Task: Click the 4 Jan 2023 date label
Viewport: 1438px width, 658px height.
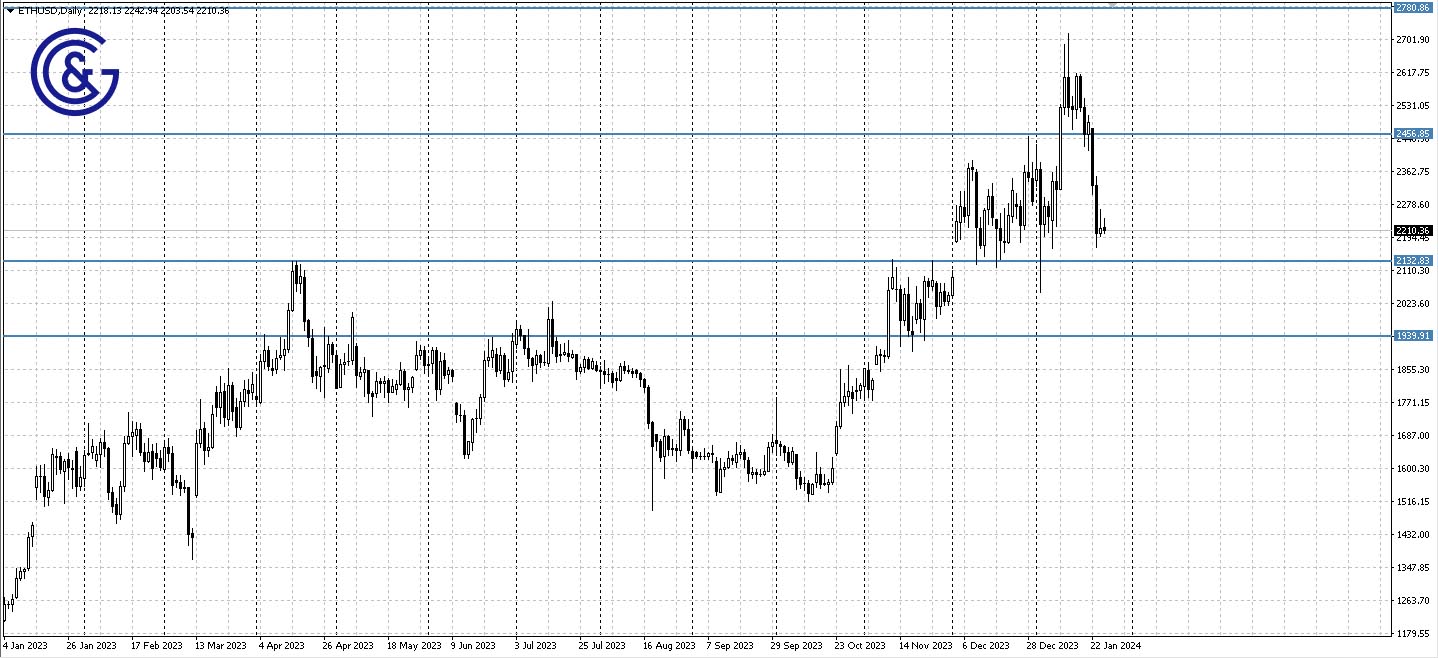Action: pyautogui.click(x=25, y=646)
